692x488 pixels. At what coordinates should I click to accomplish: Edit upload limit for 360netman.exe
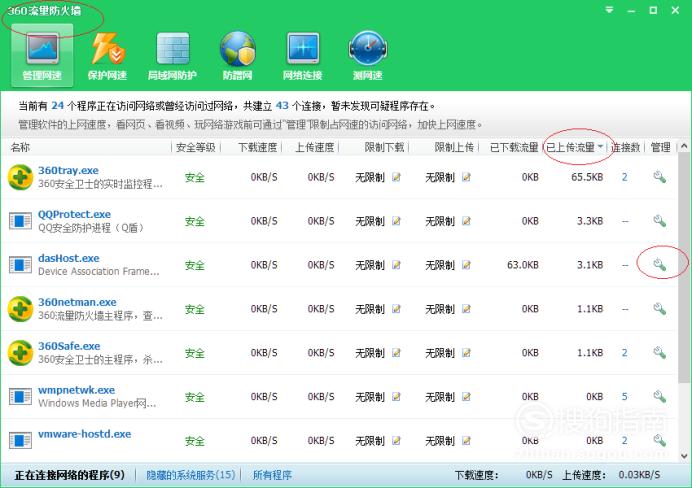(466, 308)
